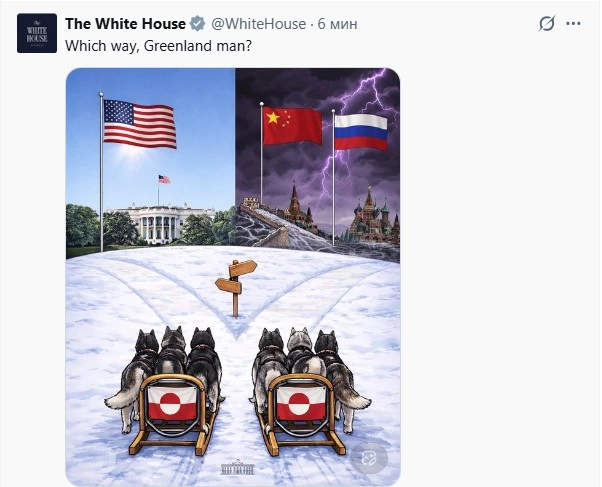Image resolution: width=602 pixels, height=487 pixels.
Task: Click the Russian flag in the image
Action: tap(361, 132)
